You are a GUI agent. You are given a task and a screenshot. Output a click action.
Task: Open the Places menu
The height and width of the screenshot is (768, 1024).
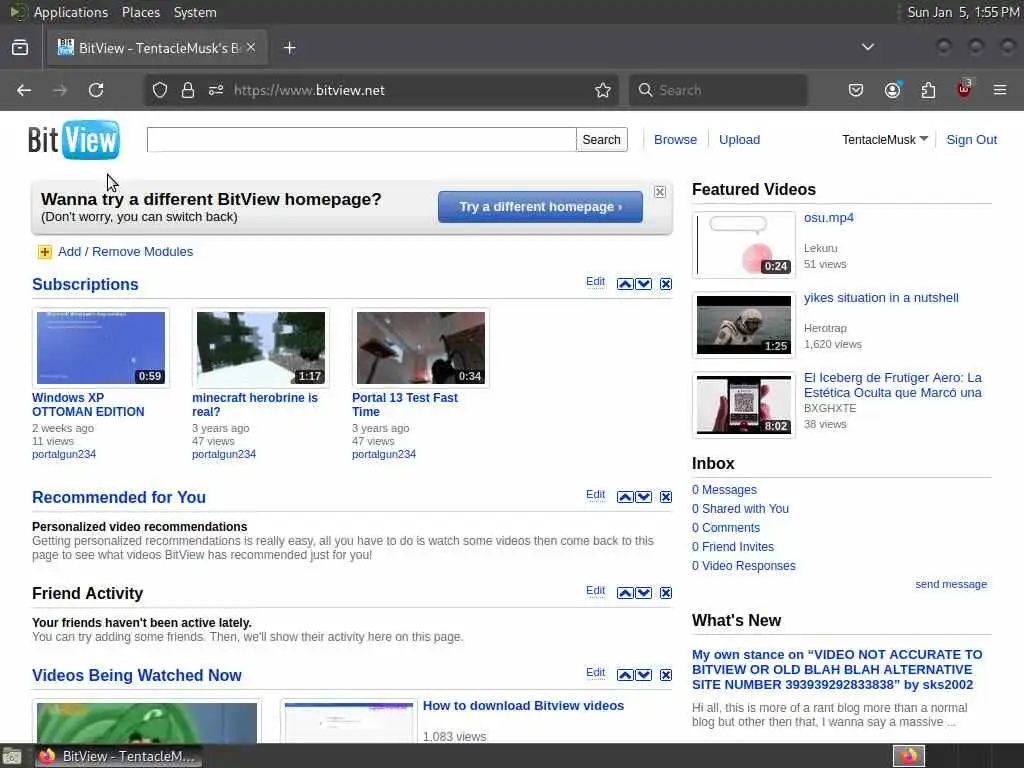tap(141, 12)
